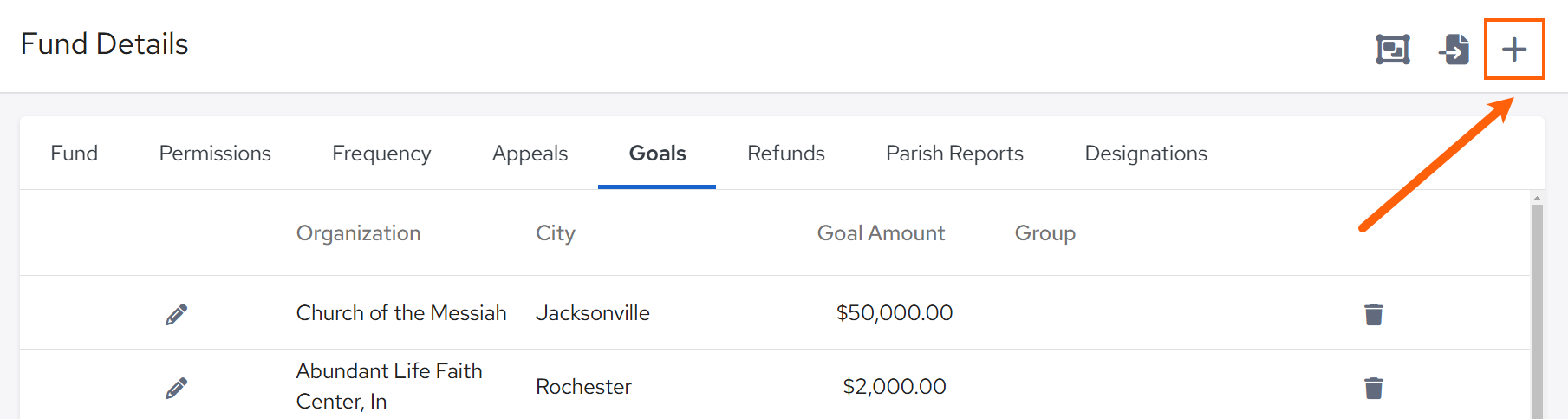Click the Group column header
The image size is (1568, 419).
(x=1044, y=233)
